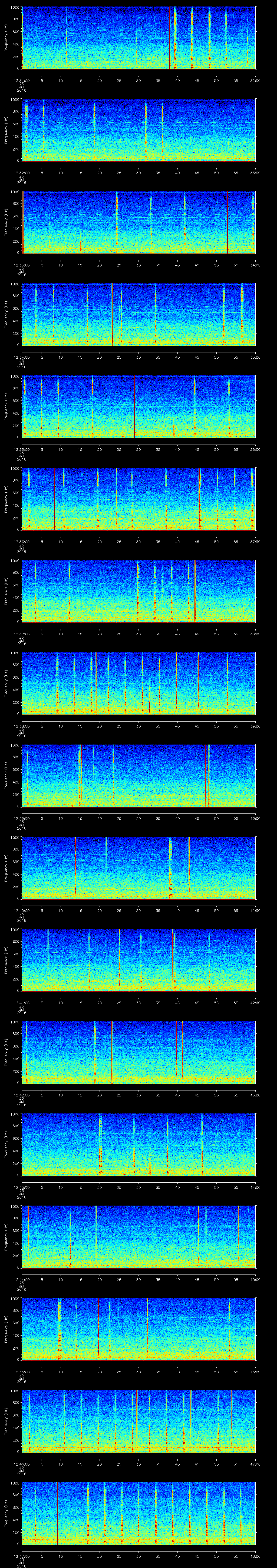Open the spectrogram panel starting at 12:46:00
The height and width of the screenshot is (1568, 277).
[139, 1421]
